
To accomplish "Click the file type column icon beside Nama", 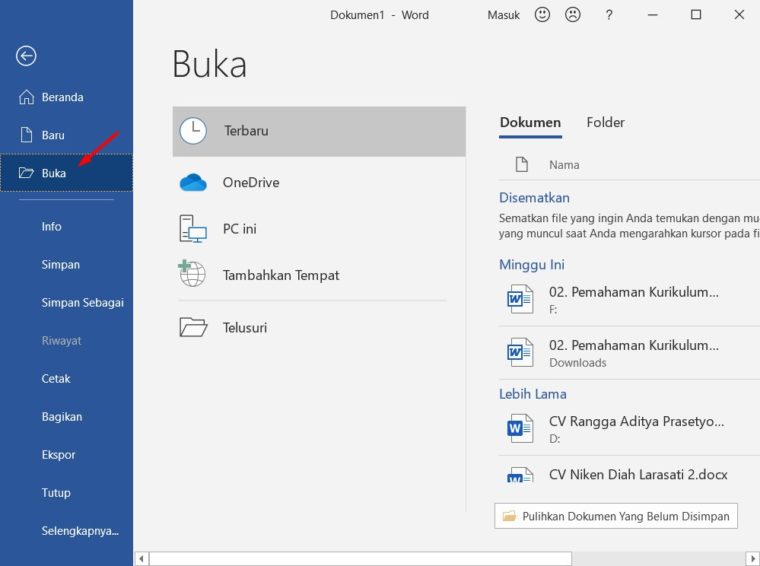I will [x=522, y=164].
